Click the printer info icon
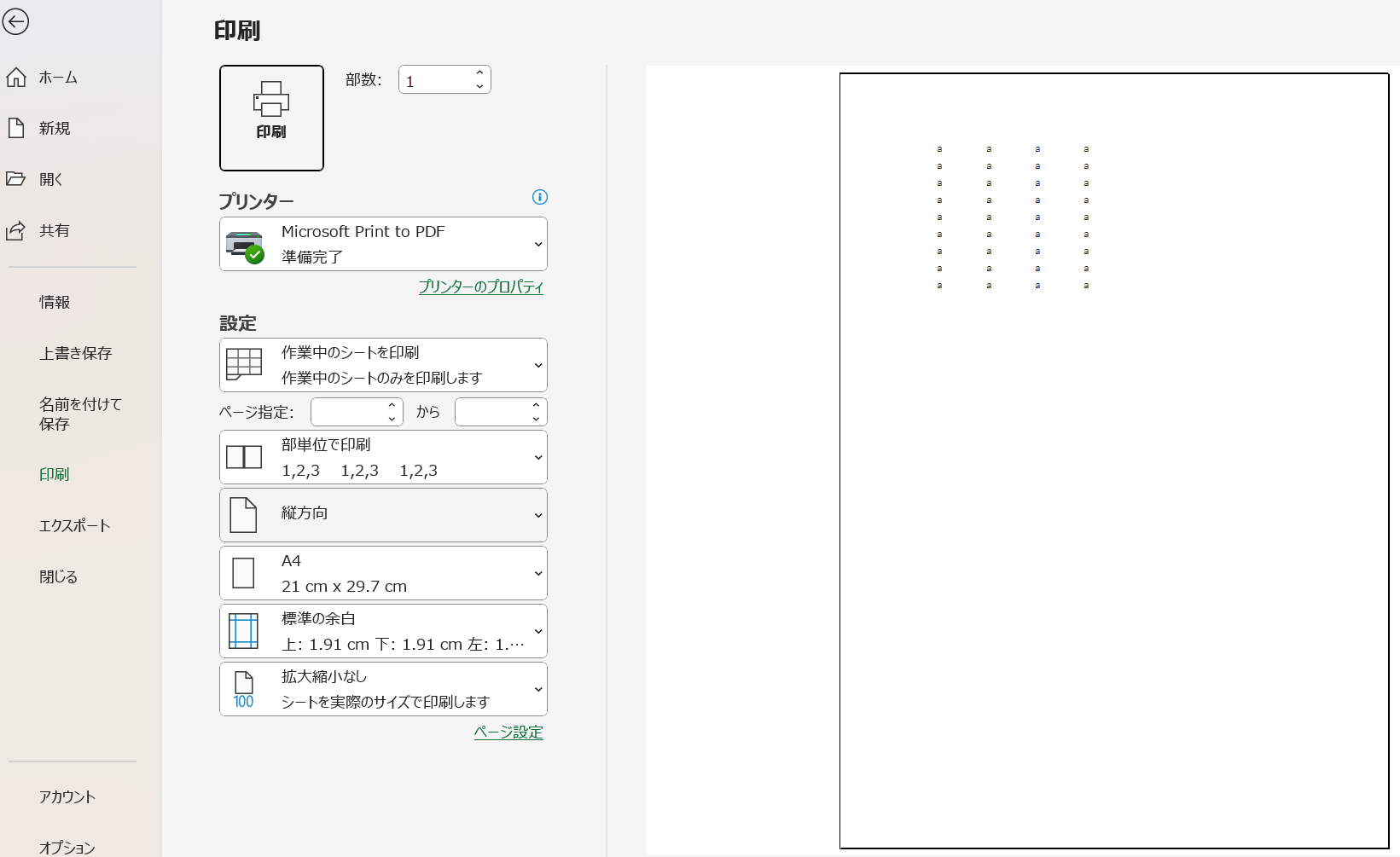 click(539, 197)
